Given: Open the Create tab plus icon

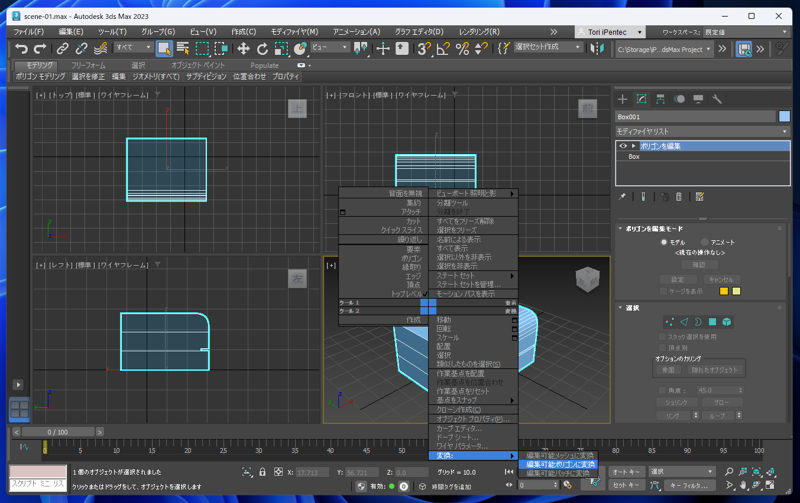Looking at the screenshot, I should [x=622, y=99].
